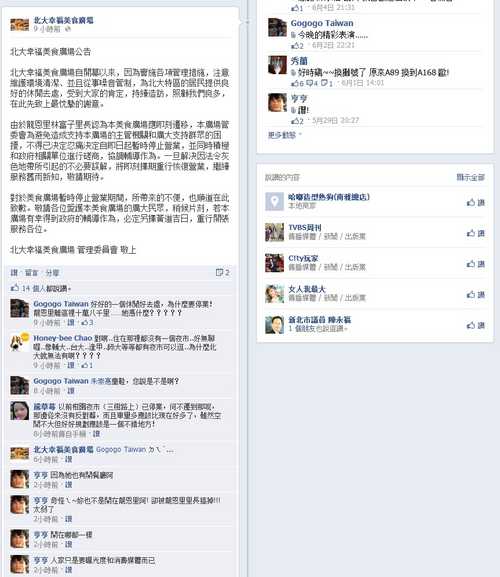Click 分享 under the announcement post
Screen dimensions: 500x577
click(x=52, y=273)
